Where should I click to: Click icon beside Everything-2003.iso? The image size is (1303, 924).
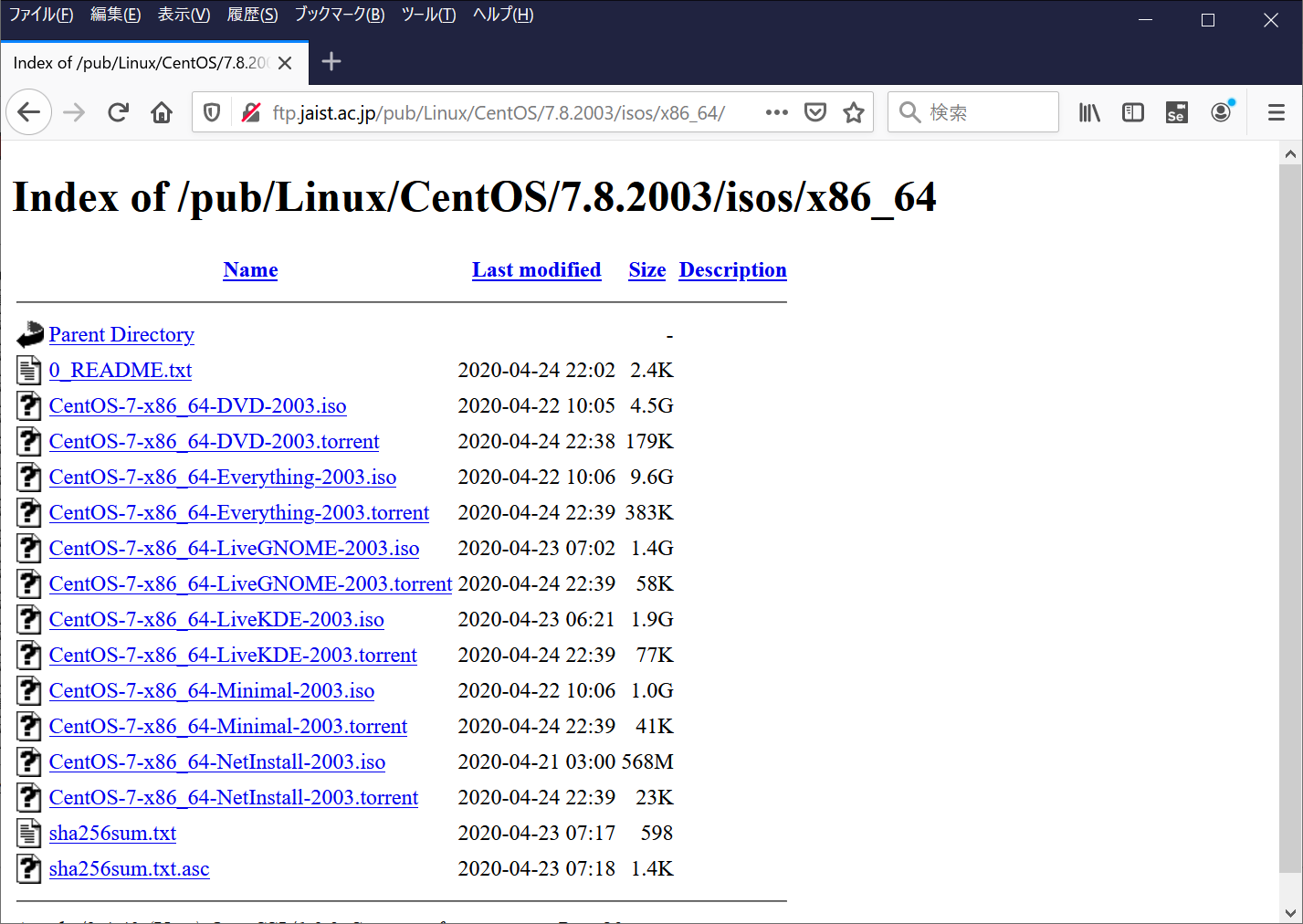pos(29,477)
